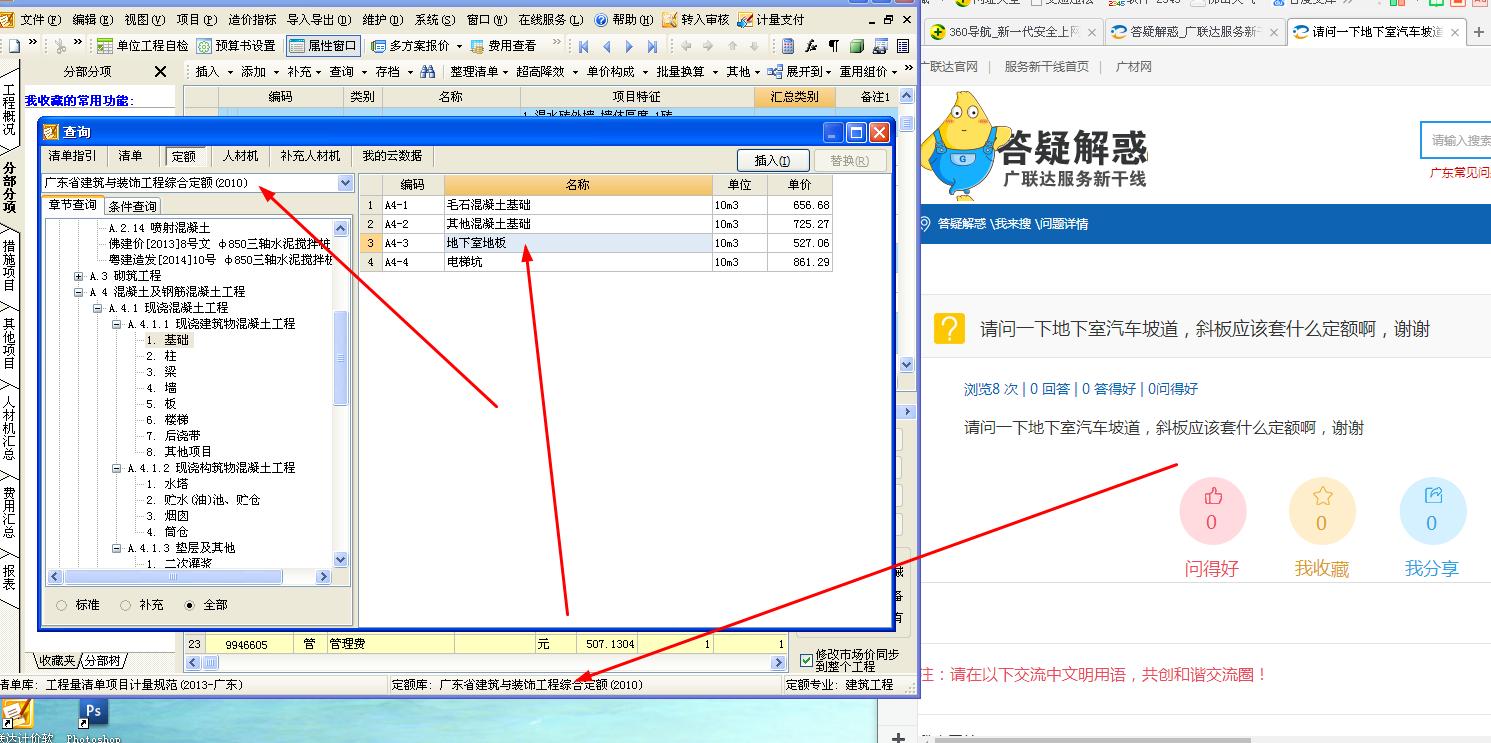This screenshot has height=743, width=1491.
Task: Open 计量支付 measurement payment
Action: (770, 20)
